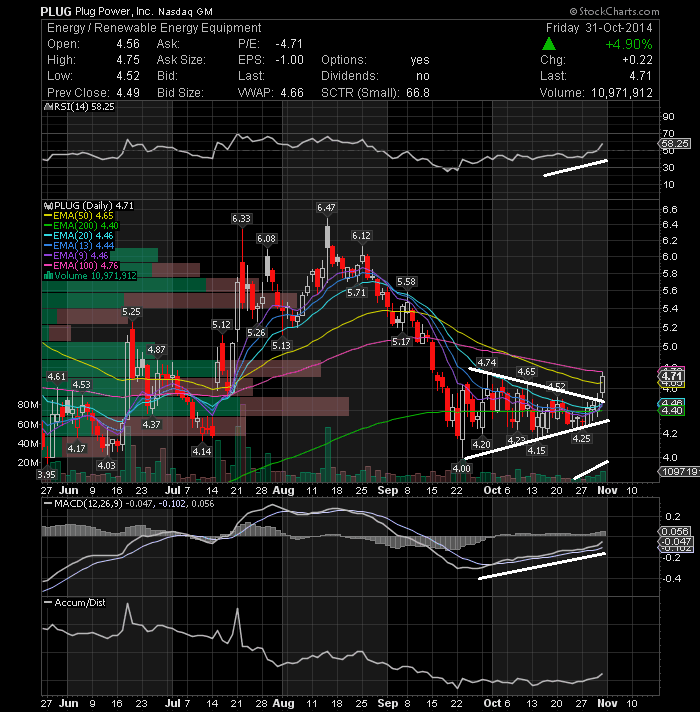Click the 6.33 price label on chart
This screenshot has width=700, height=712.
pos(241,218)
